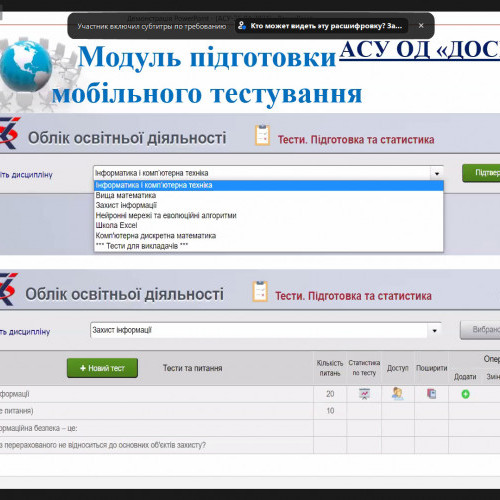Viewport: 500px width, 500px height.
Task: Open the Захист інформації combo box
Action: tap(266, 330)
